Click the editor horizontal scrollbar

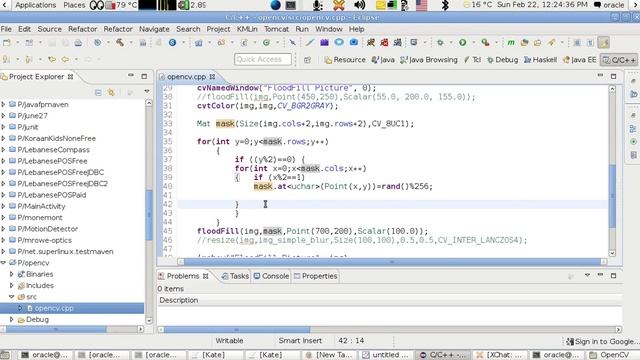(x=391, y=262)
